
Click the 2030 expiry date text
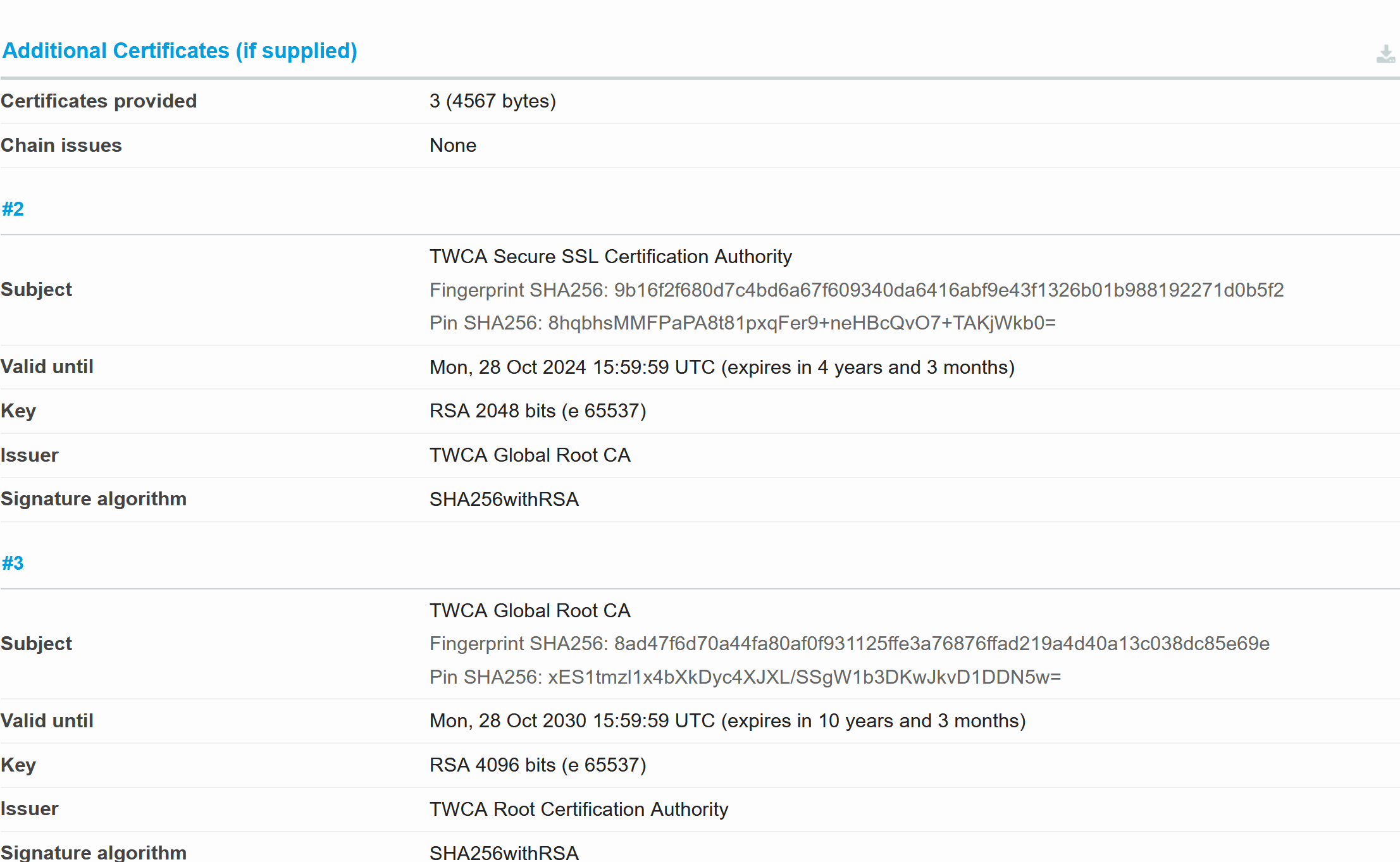(x=727, y=721)
